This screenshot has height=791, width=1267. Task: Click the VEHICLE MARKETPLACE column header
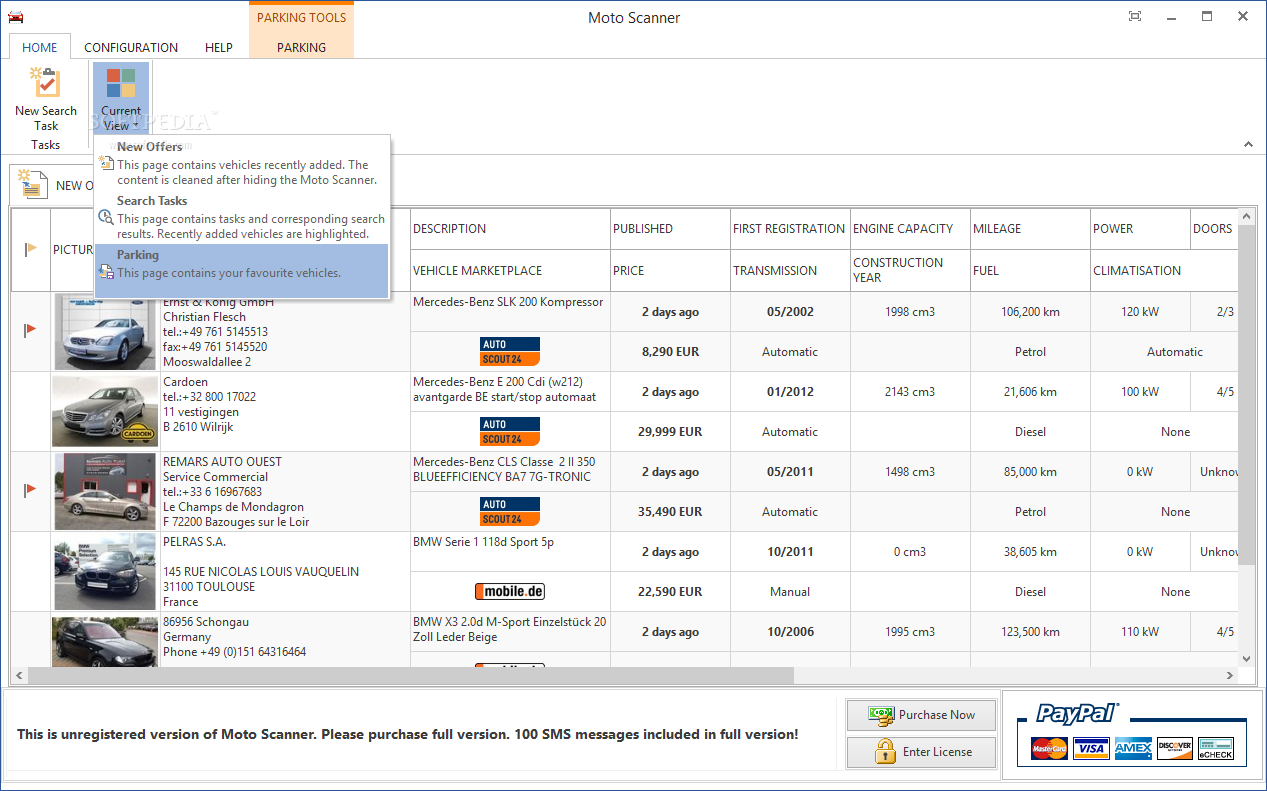coord(510,271)
